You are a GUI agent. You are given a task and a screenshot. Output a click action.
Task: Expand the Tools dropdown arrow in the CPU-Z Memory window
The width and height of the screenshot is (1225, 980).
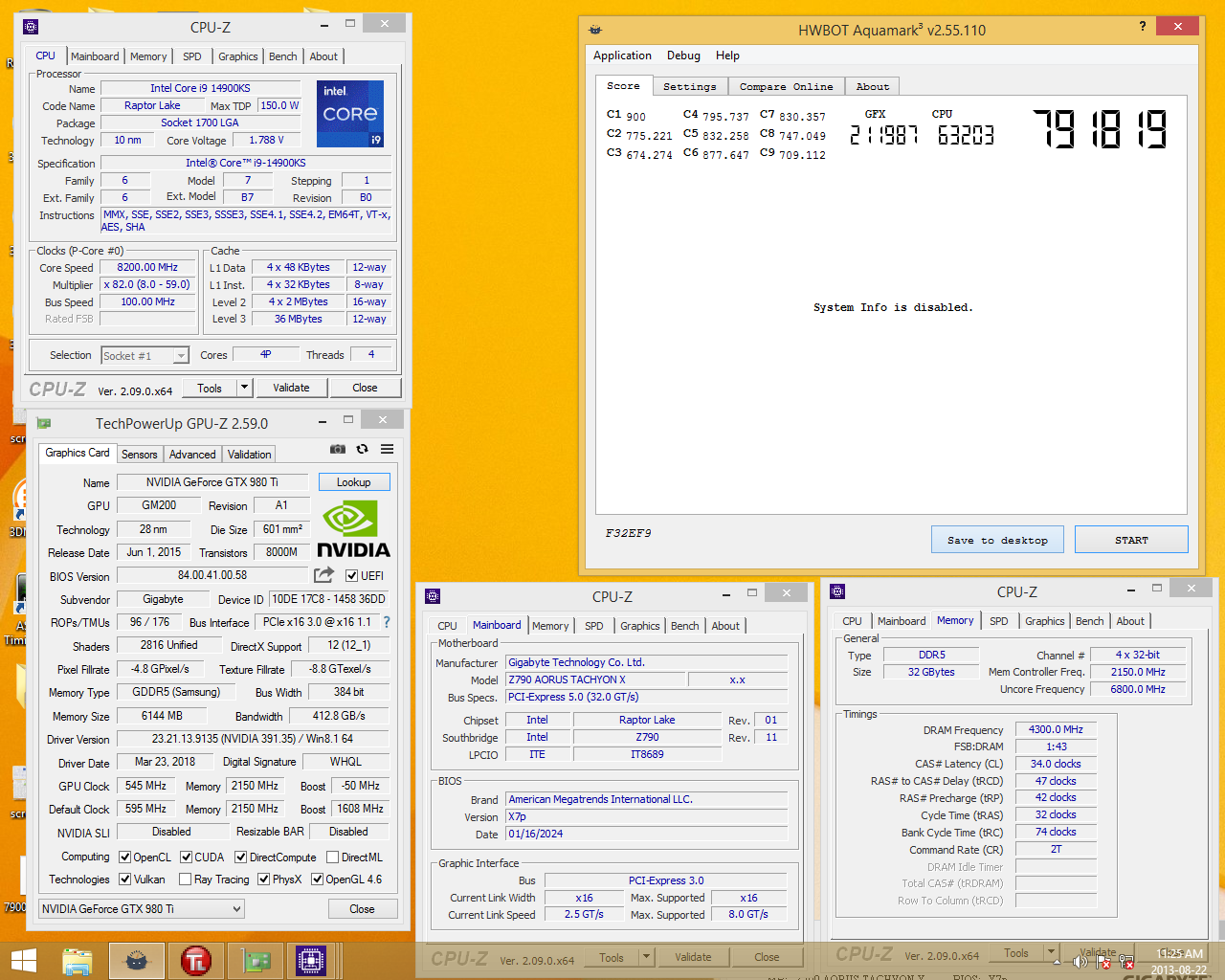click(1051, 953)
